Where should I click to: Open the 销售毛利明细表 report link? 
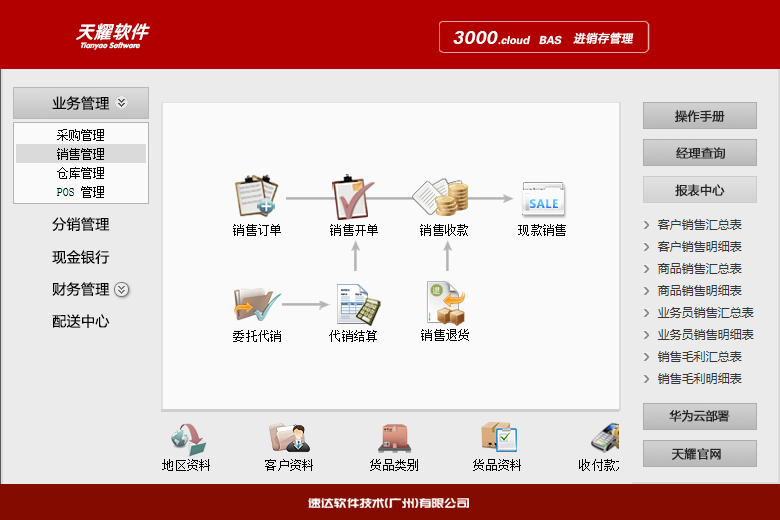pyautogui.click(x=699, y=379)
